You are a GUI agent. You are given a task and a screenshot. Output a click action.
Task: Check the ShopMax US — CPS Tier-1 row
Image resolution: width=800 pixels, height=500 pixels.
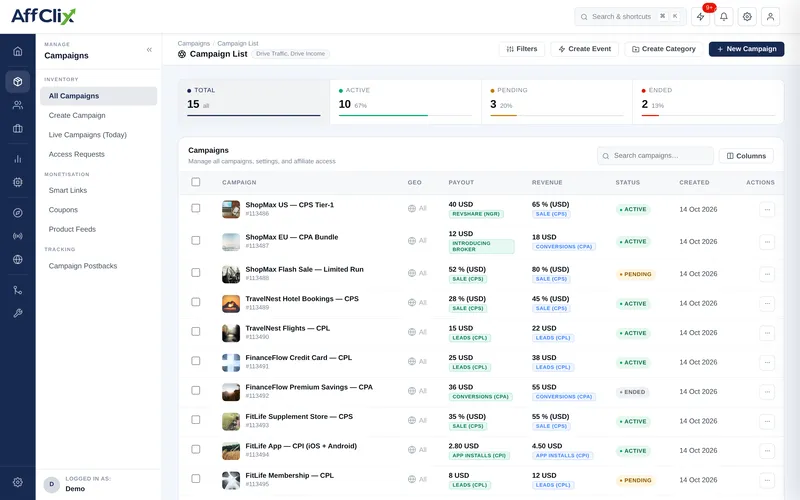tap(195, 208)
